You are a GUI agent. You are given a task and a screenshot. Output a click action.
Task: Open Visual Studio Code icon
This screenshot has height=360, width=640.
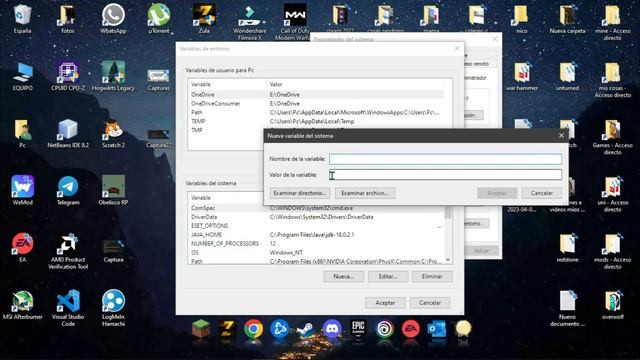[x=68, y=308]
